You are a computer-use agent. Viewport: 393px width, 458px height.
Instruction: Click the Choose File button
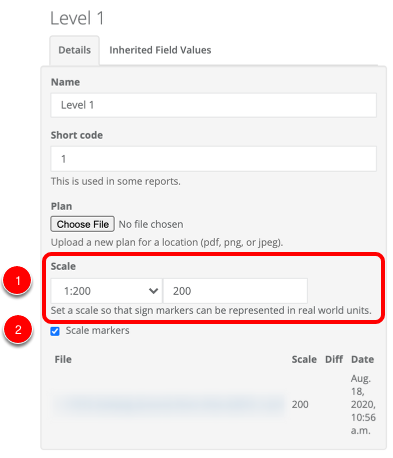coord(82,224)
